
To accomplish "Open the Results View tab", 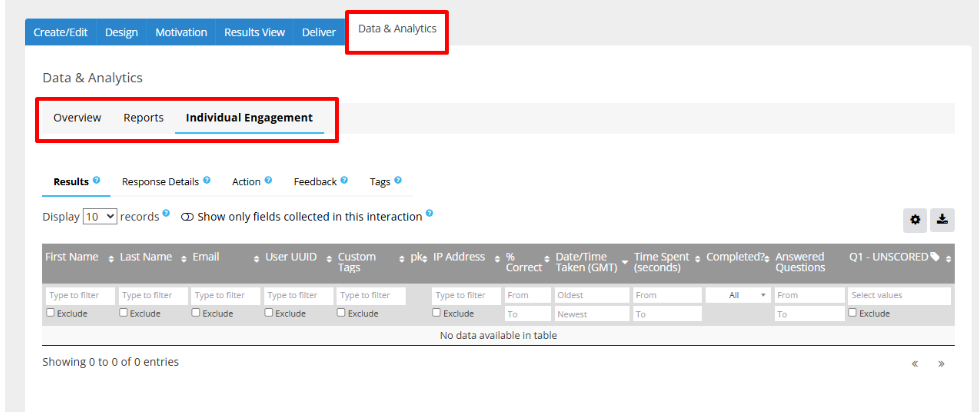I will [254, 32].
